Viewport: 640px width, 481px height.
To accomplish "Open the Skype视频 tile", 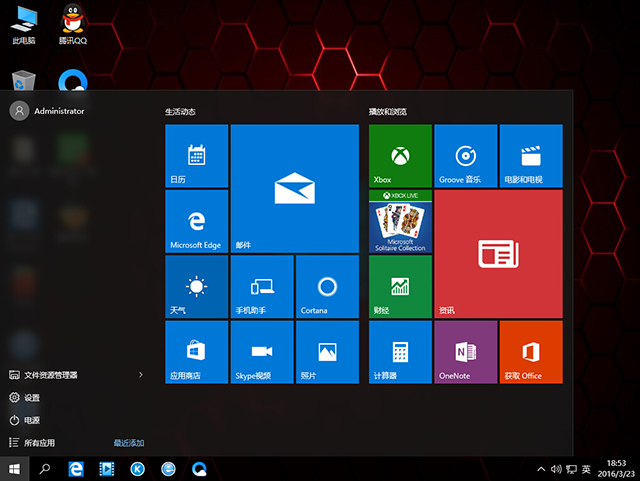I will (x=261, y=351).
